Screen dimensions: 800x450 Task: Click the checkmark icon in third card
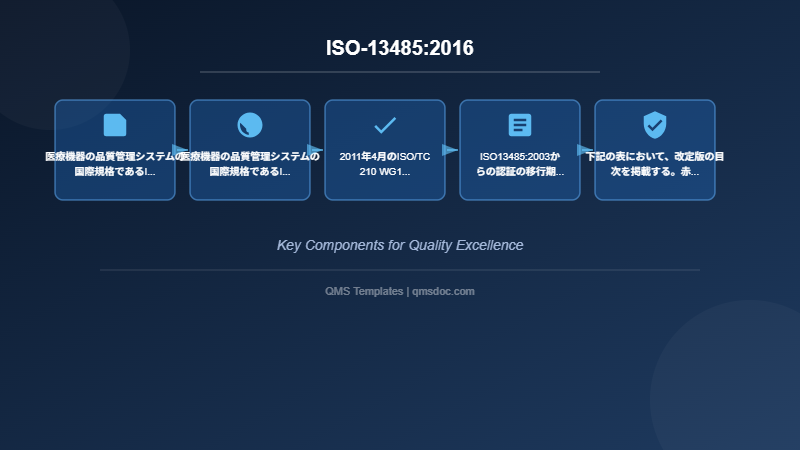point(385,125)
